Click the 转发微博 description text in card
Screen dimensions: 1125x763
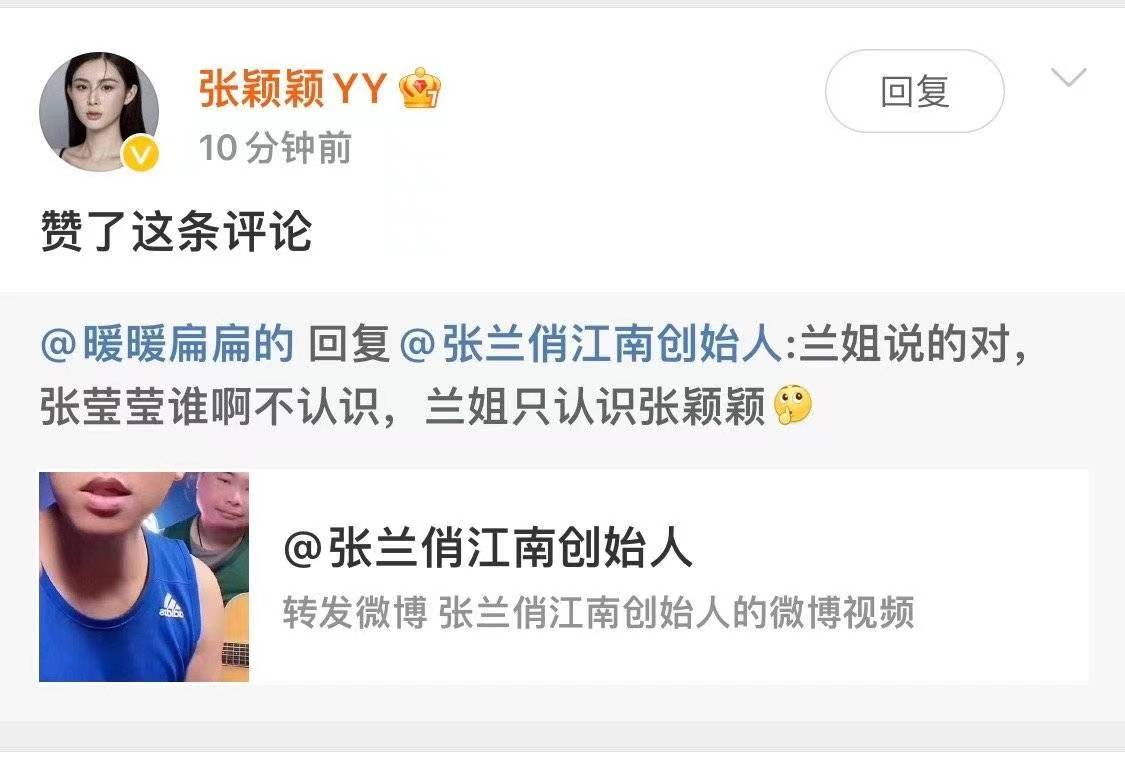pos(598,612)
